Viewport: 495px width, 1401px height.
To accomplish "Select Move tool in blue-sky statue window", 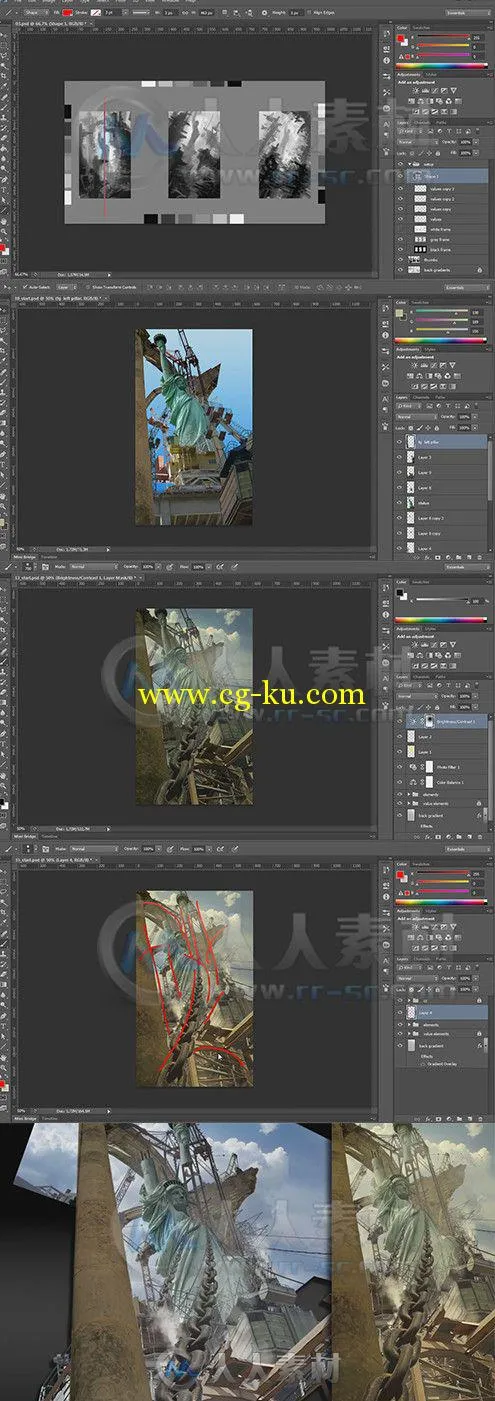I will (5, 309).
